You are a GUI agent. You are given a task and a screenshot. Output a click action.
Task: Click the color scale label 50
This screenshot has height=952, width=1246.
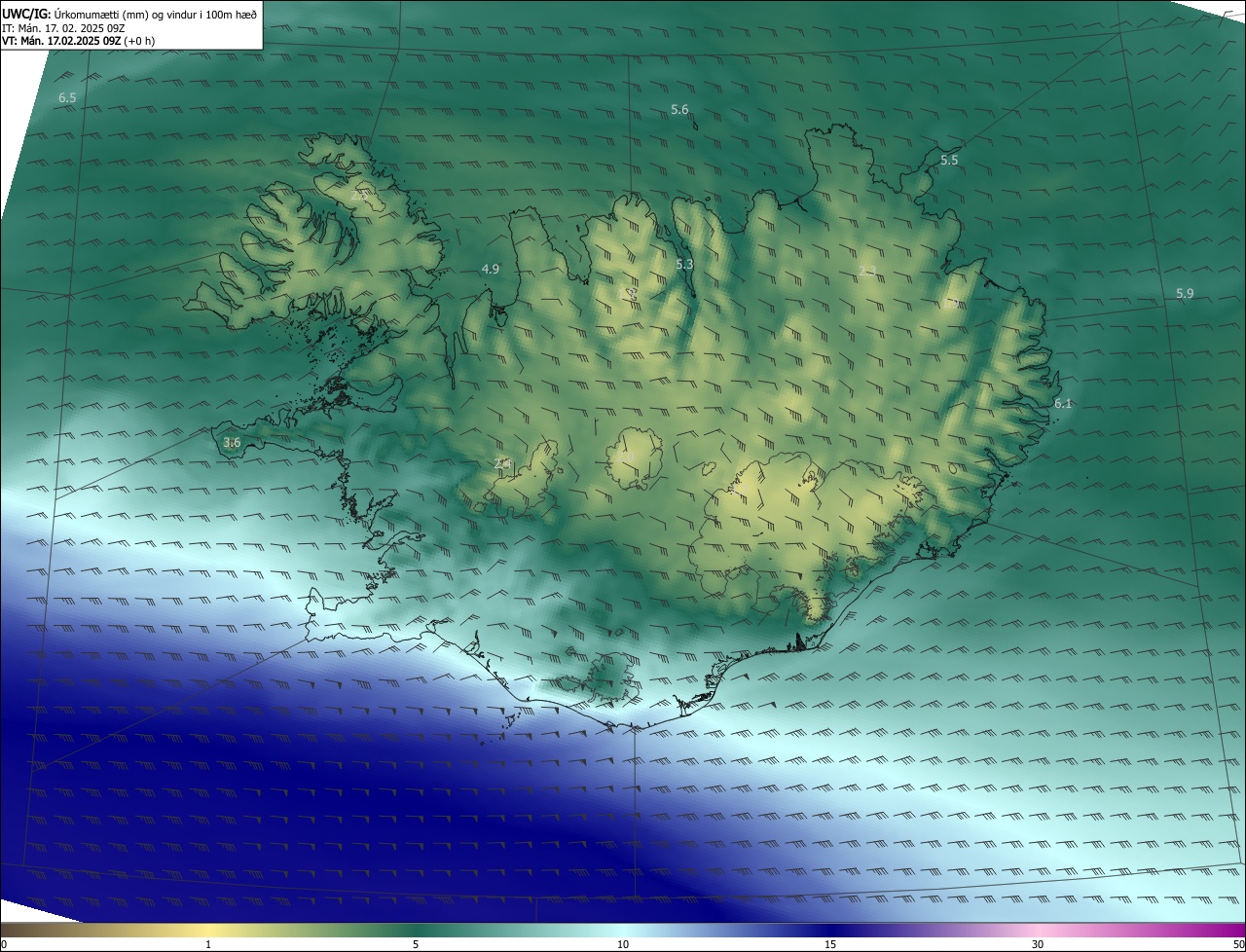pos(1238,944)
